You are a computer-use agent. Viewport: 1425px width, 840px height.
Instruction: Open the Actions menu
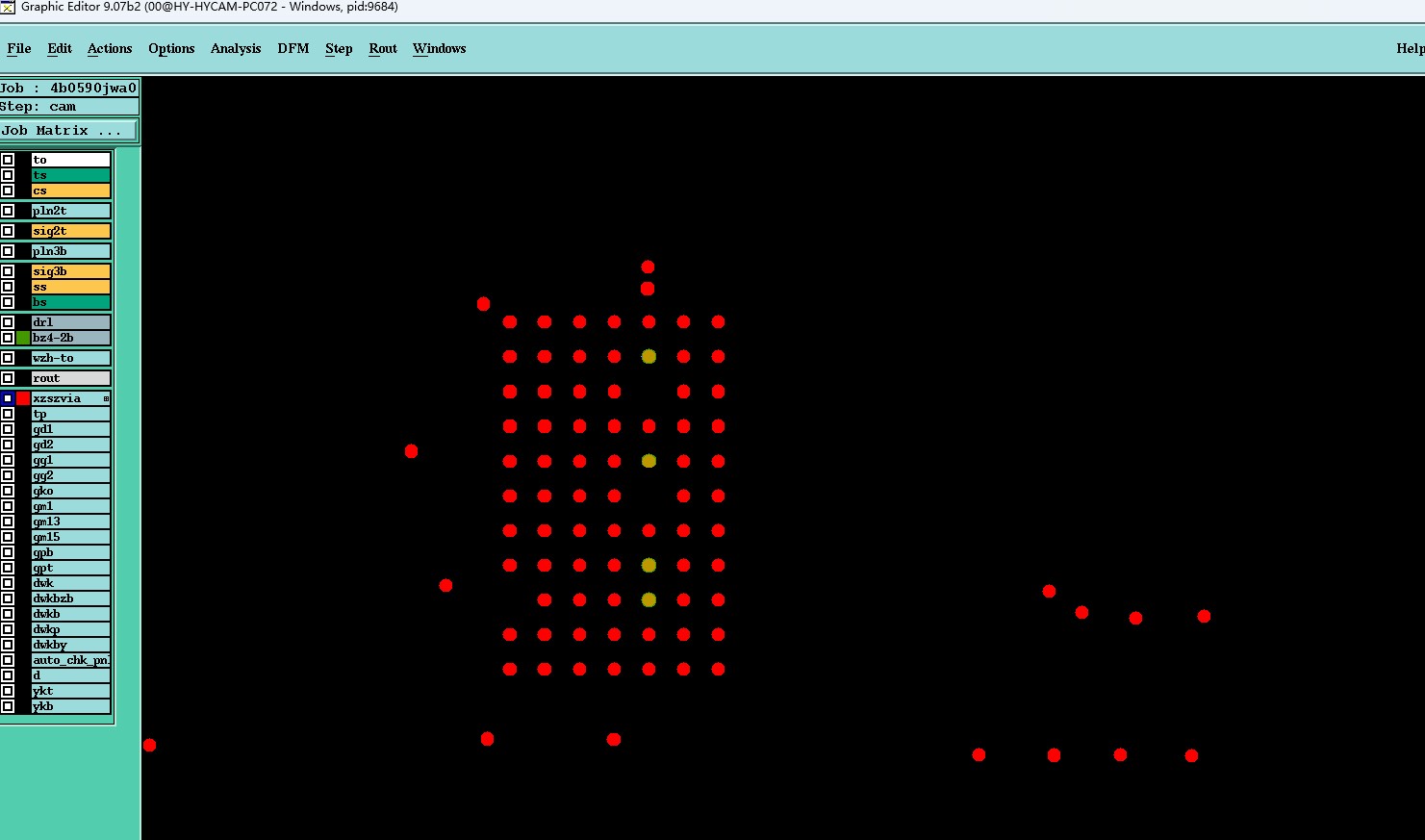110,48
